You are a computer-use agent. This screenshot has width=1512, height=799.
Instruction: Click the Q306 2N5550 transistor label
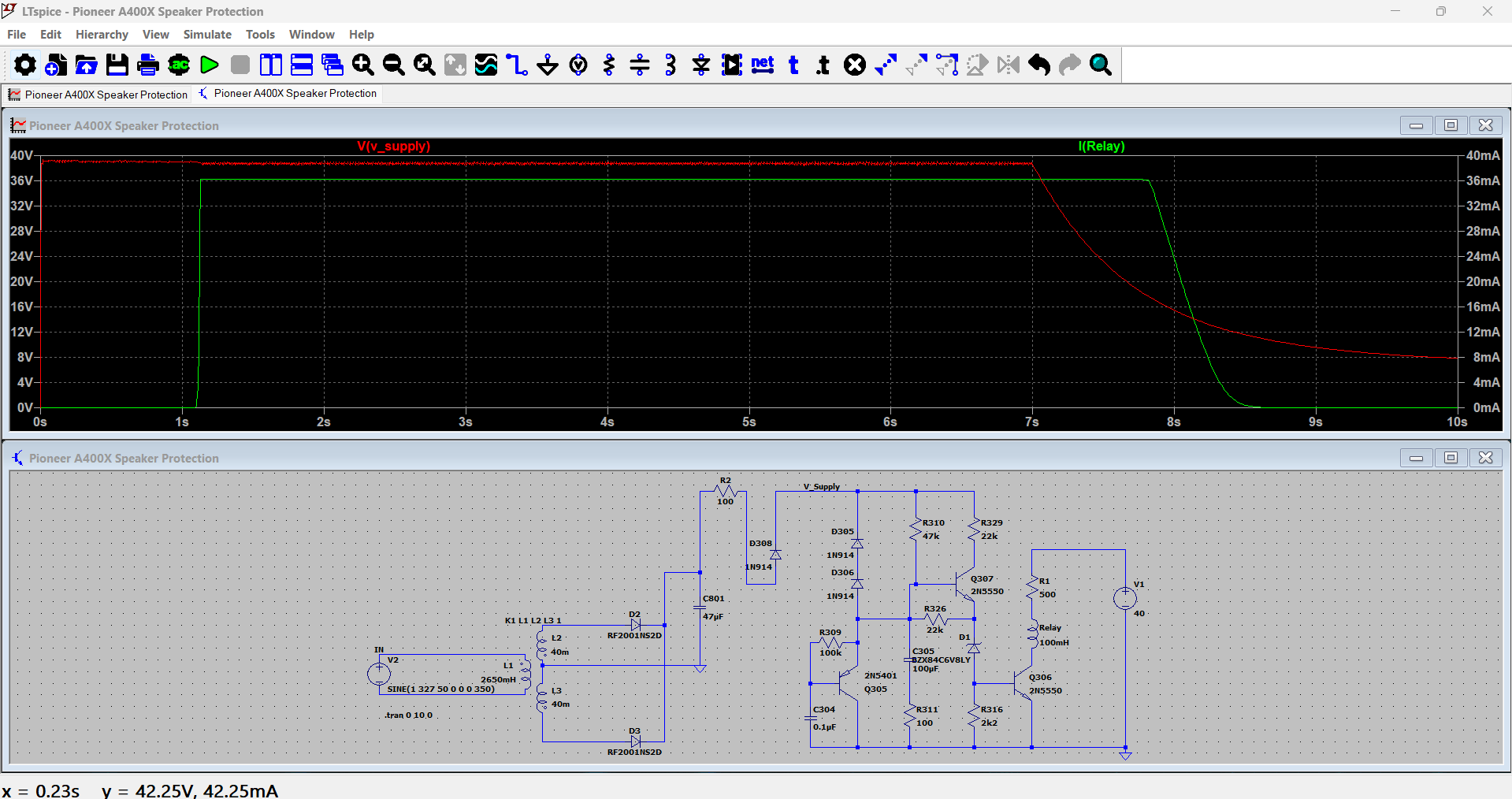coord(1045,684)
